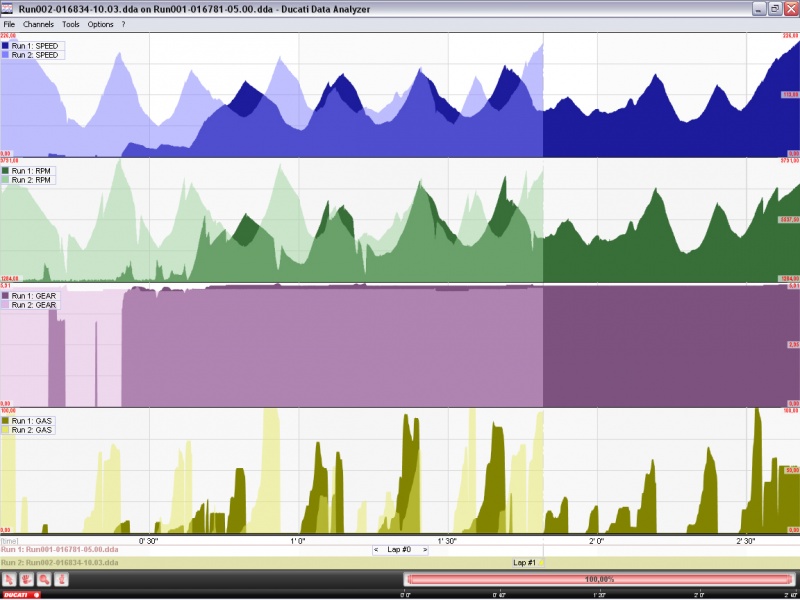The image size is (800, 600).
Task: Click the yellow dot beside Lap #1
Action: coord(541,563)
